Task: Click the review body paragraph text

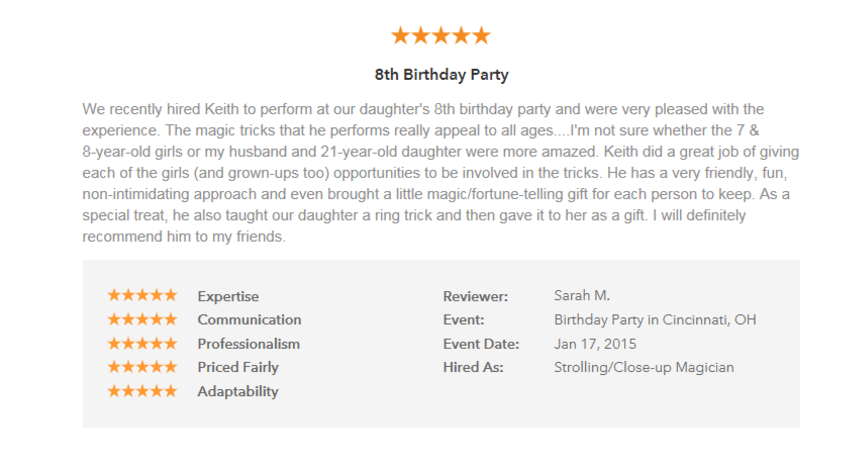Action: [x=441, y=173]
